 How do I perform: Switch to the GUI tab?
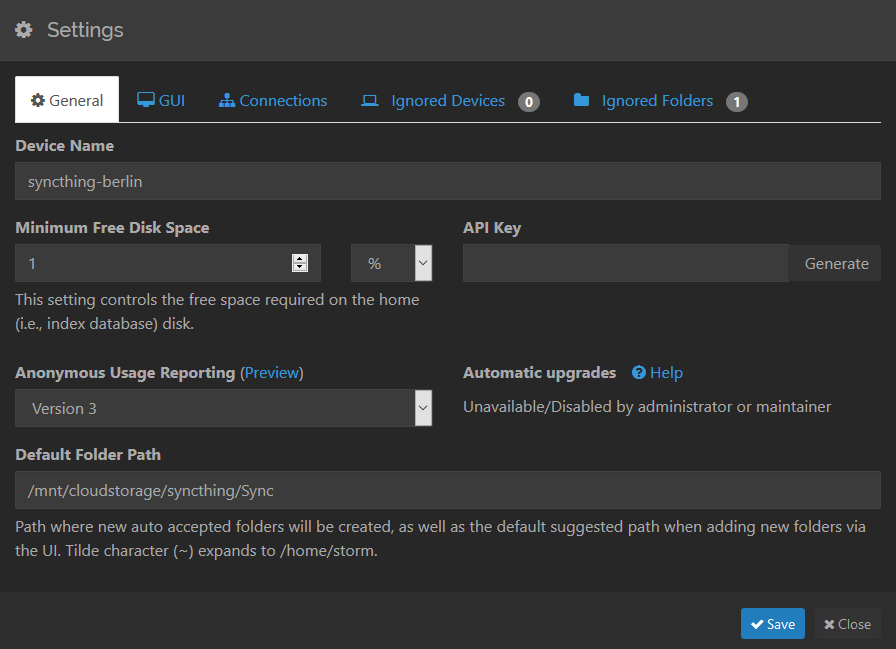pos(161,101)
